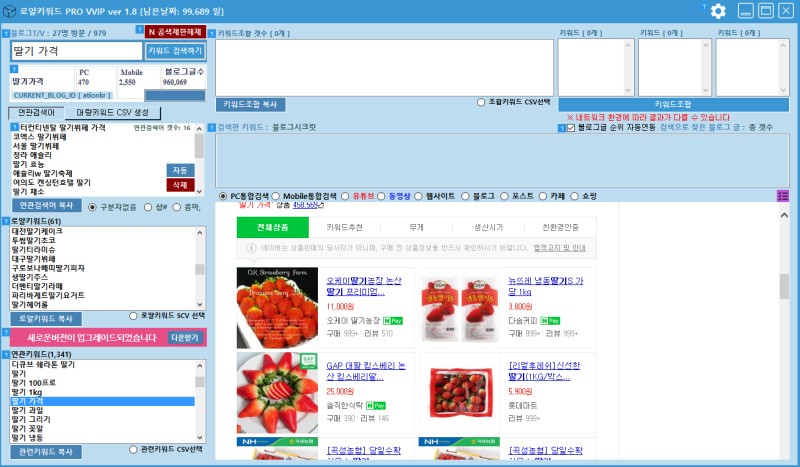Click red 삭제 button
The image size is (800, 467).
(180, 185)
